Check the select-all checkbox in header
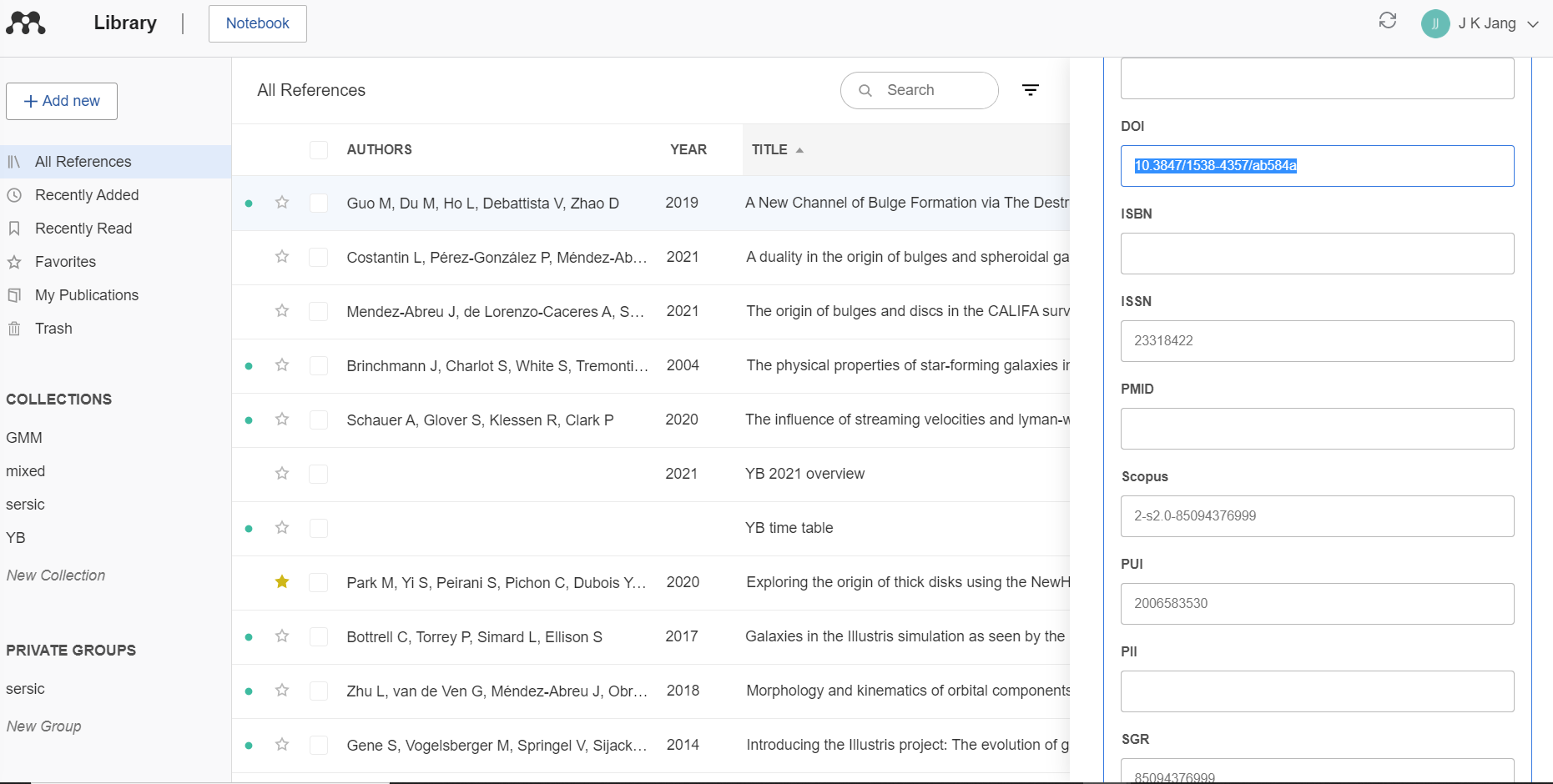The image size is (1553, 784). coord(319,150)
